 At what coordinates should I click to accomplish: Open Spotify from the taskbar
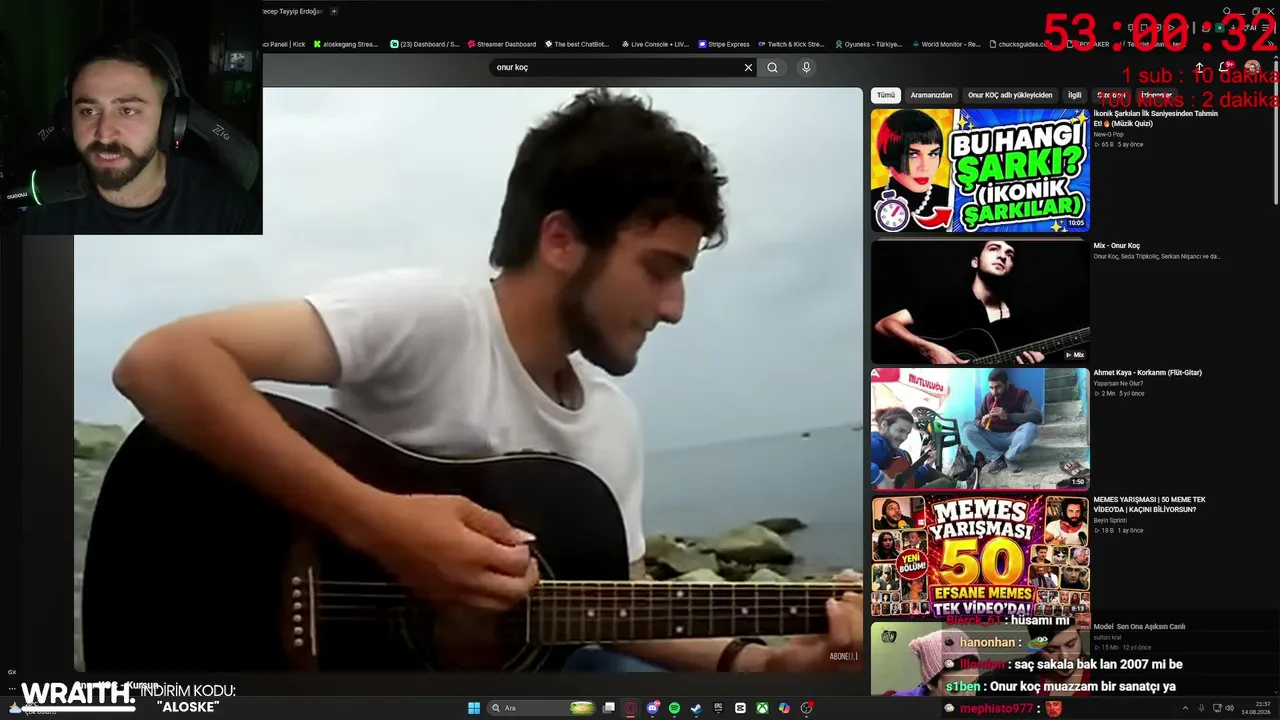coord(674,708)
